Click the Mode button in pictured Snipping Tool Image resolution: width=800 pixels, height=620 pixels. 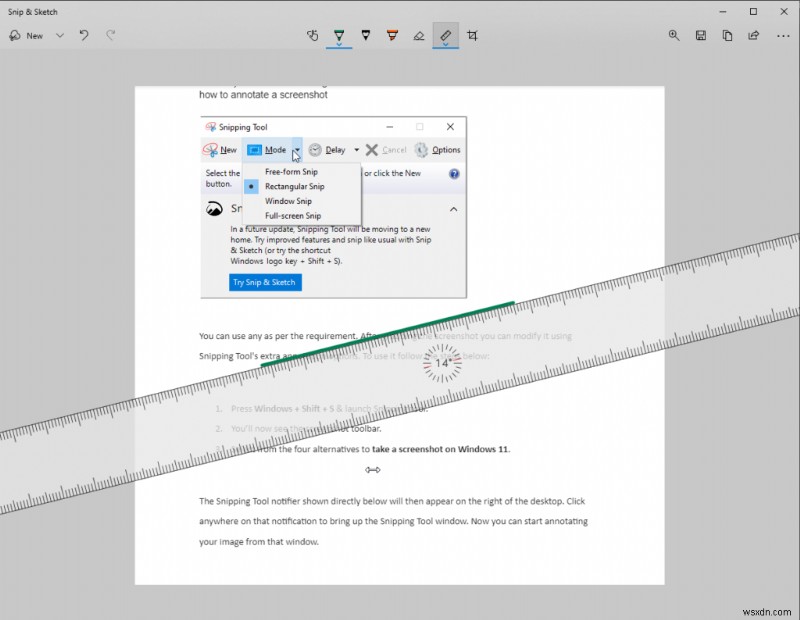coord(267,150)
